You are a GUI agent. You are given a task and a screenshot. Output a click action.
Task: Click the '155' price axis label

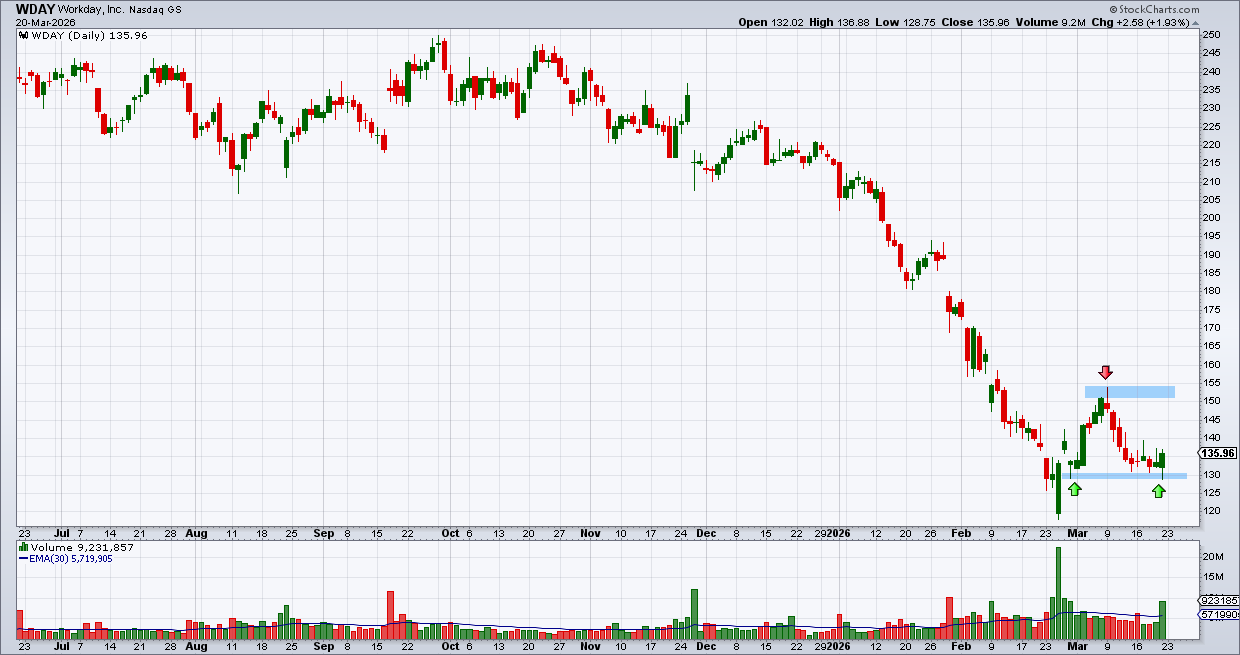1210,383
